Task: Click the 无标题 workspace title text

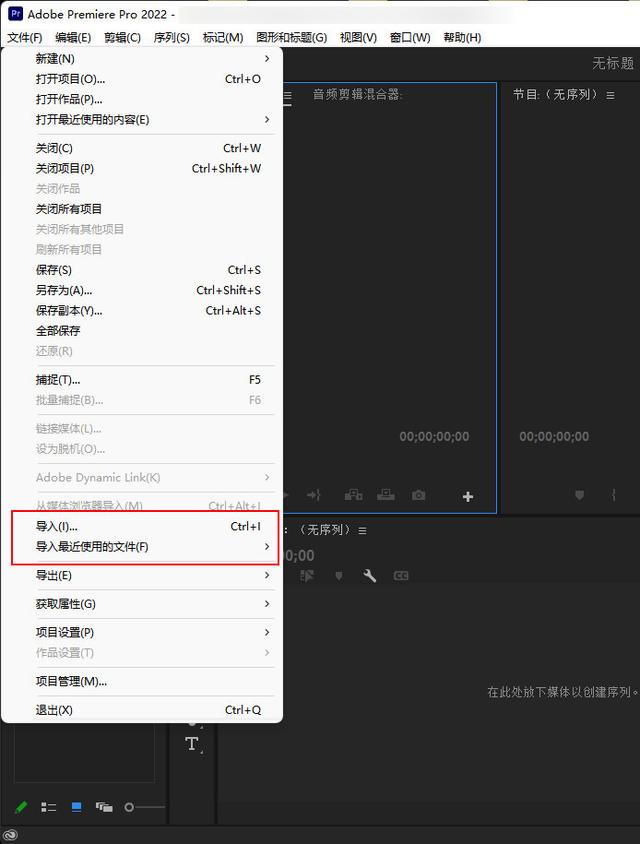Action: pos(613,63)
